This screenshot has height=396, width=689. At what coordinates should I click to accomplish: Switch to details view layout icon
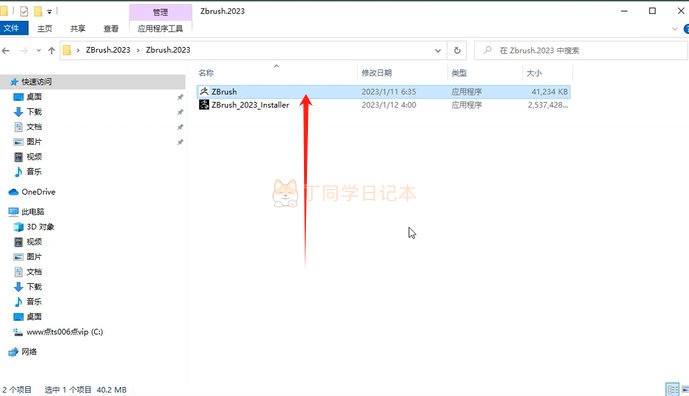pos(672,389)
